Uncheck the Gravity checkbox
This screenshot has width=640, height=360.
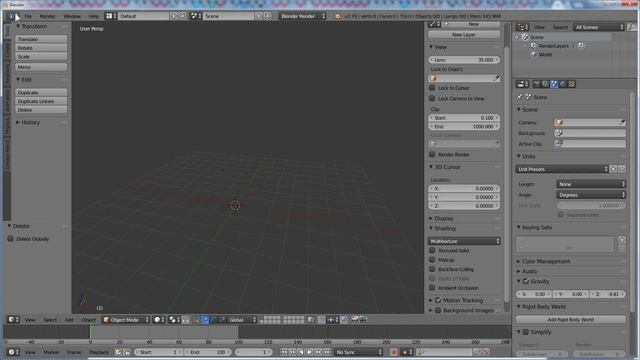[x=526, y=281]
